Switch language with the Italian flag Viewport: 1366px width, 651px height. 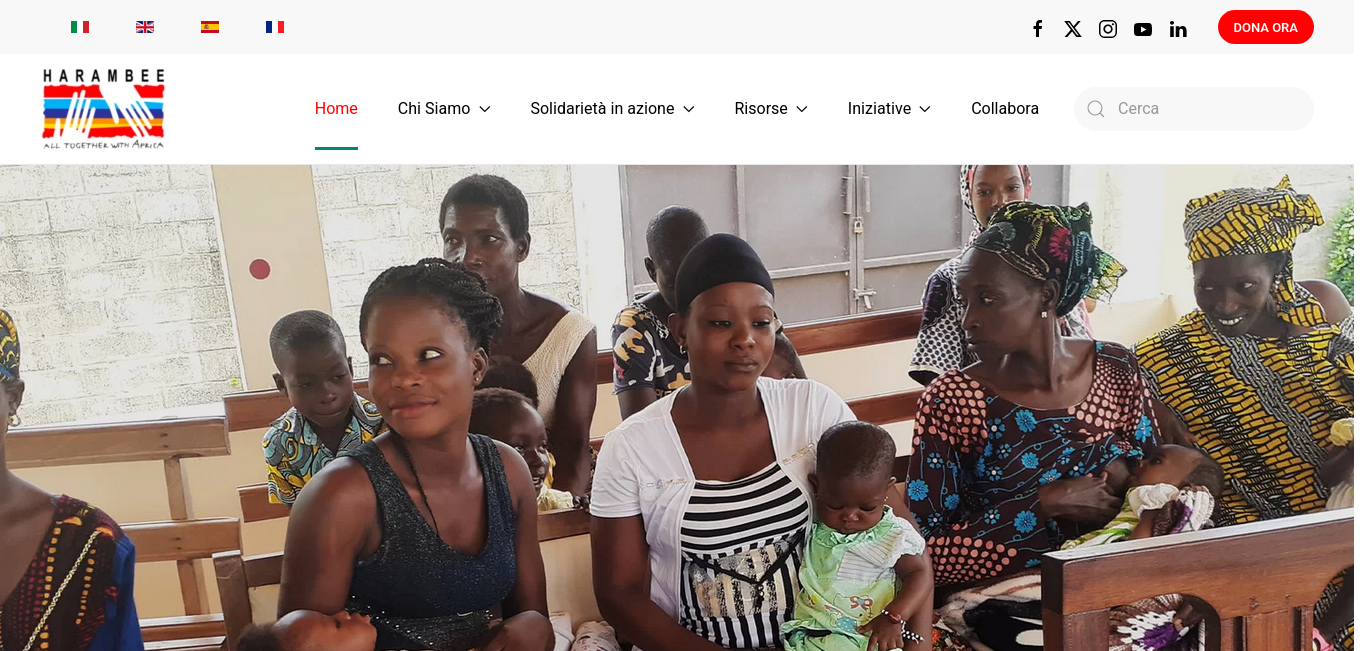pos(80,27)
